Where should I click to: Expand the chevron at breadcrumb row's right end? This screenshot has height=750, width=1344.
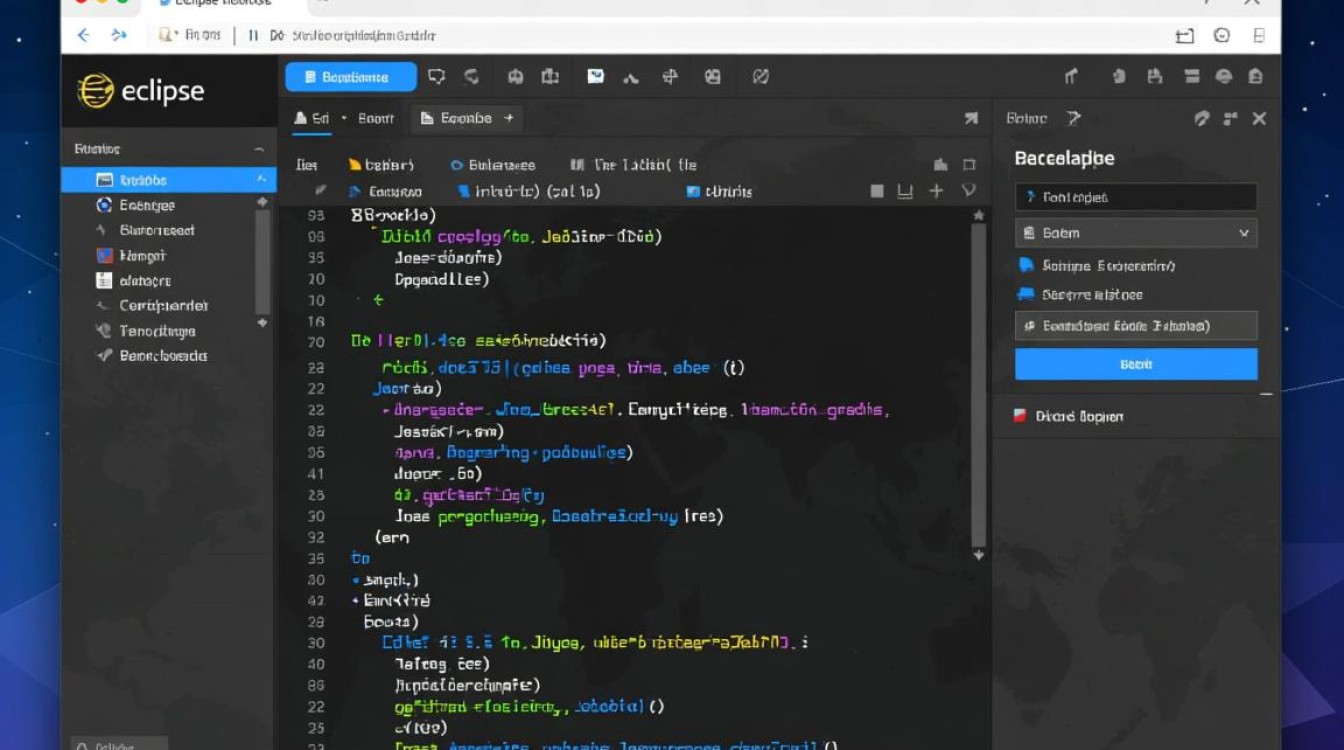(968, 191)
